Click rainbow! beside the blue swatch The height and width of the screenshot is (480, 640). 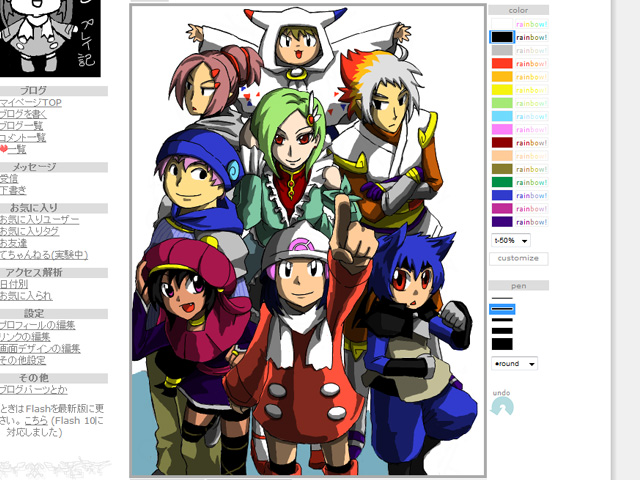[x=531, y=195]
